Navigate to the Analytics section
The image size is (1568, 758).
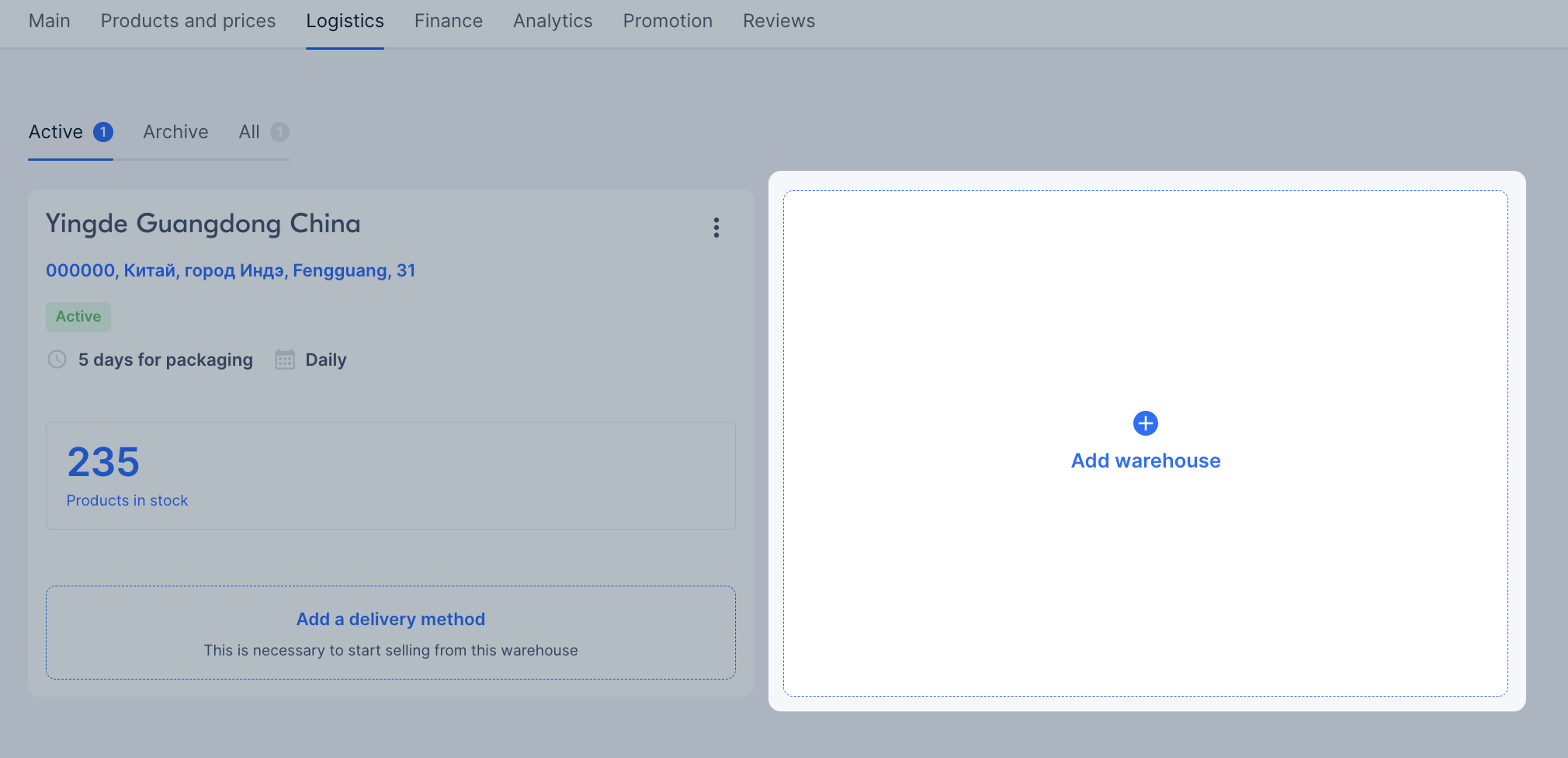(552, 21)
